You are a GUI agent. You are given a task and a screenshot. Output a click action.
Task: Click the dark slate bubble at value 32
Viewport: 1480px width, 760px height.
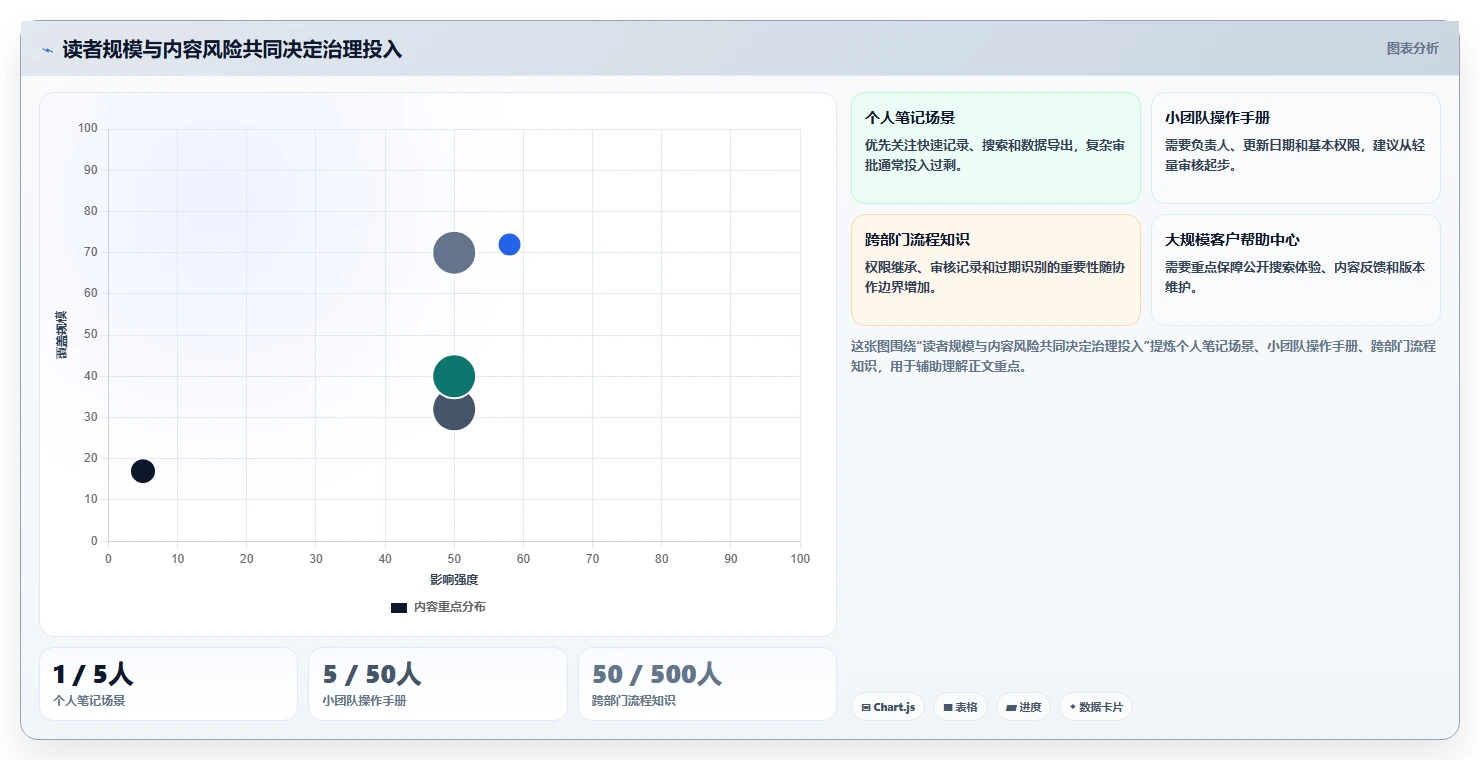pos(454,412)
